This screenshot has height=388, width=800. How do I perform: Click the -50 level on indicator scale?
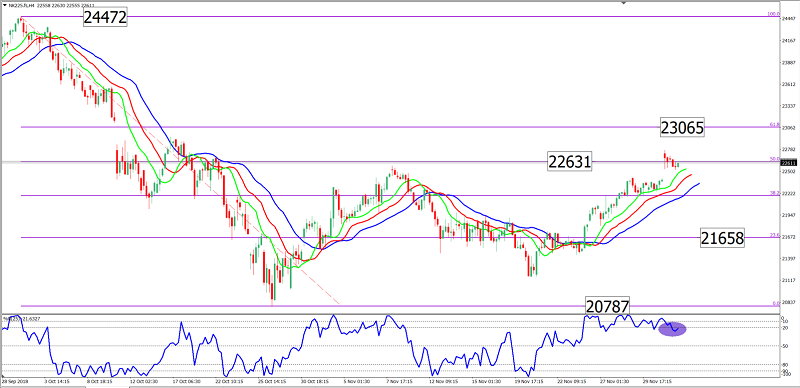(786, 346)
